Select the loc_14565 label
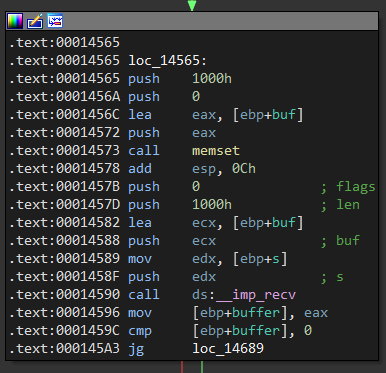This screenshot has height=373, width=386. point(168,61)
